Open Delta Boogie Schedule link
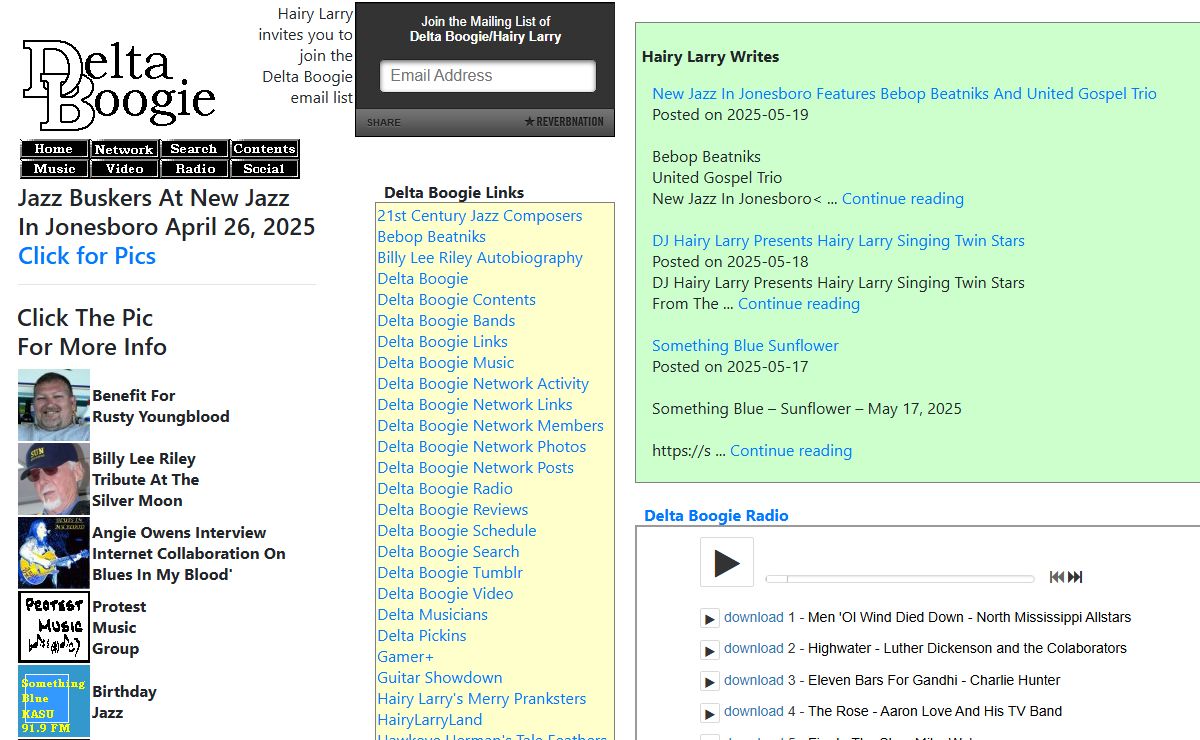The image size is (1200, 740). (456, 531)
